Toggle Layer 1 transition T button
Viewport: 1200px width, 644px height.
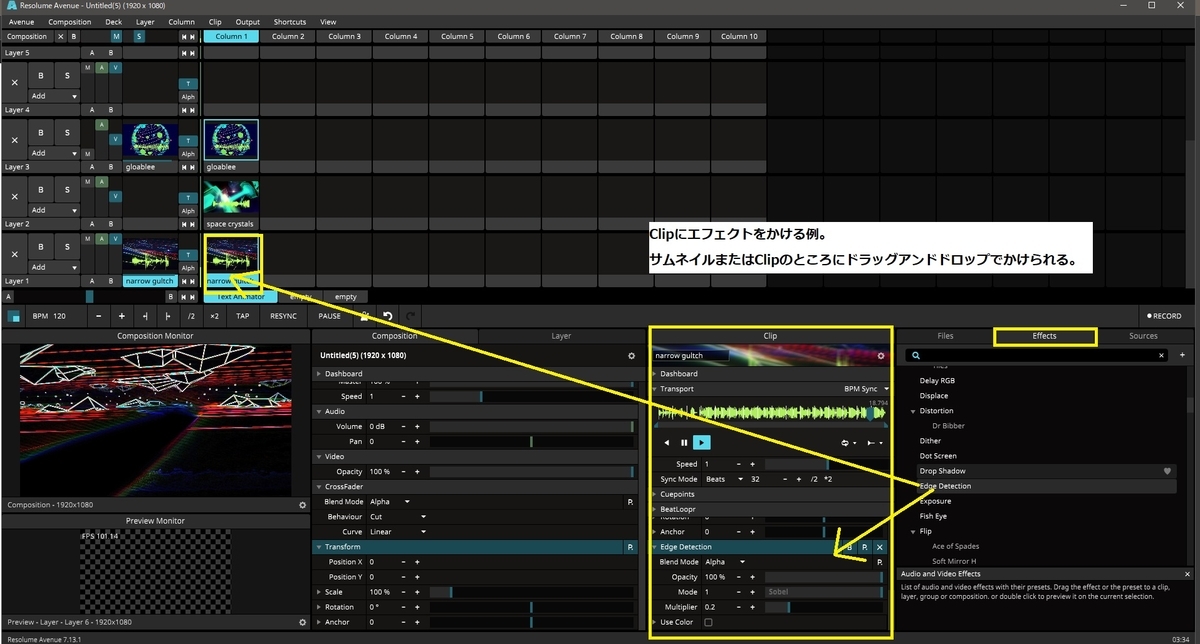click(x=188, y=254)
